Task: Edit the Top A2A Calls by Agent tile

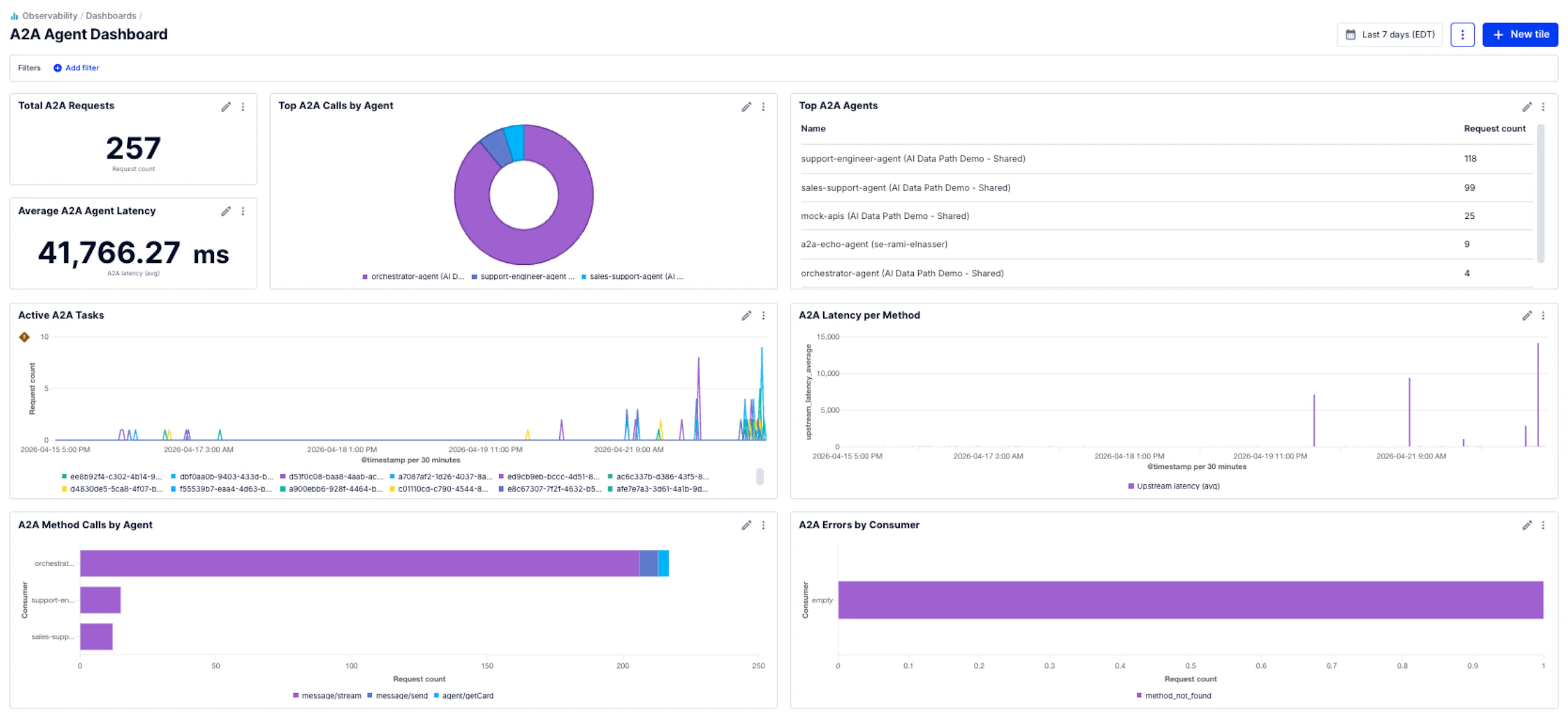Action: tap(745, 107)
